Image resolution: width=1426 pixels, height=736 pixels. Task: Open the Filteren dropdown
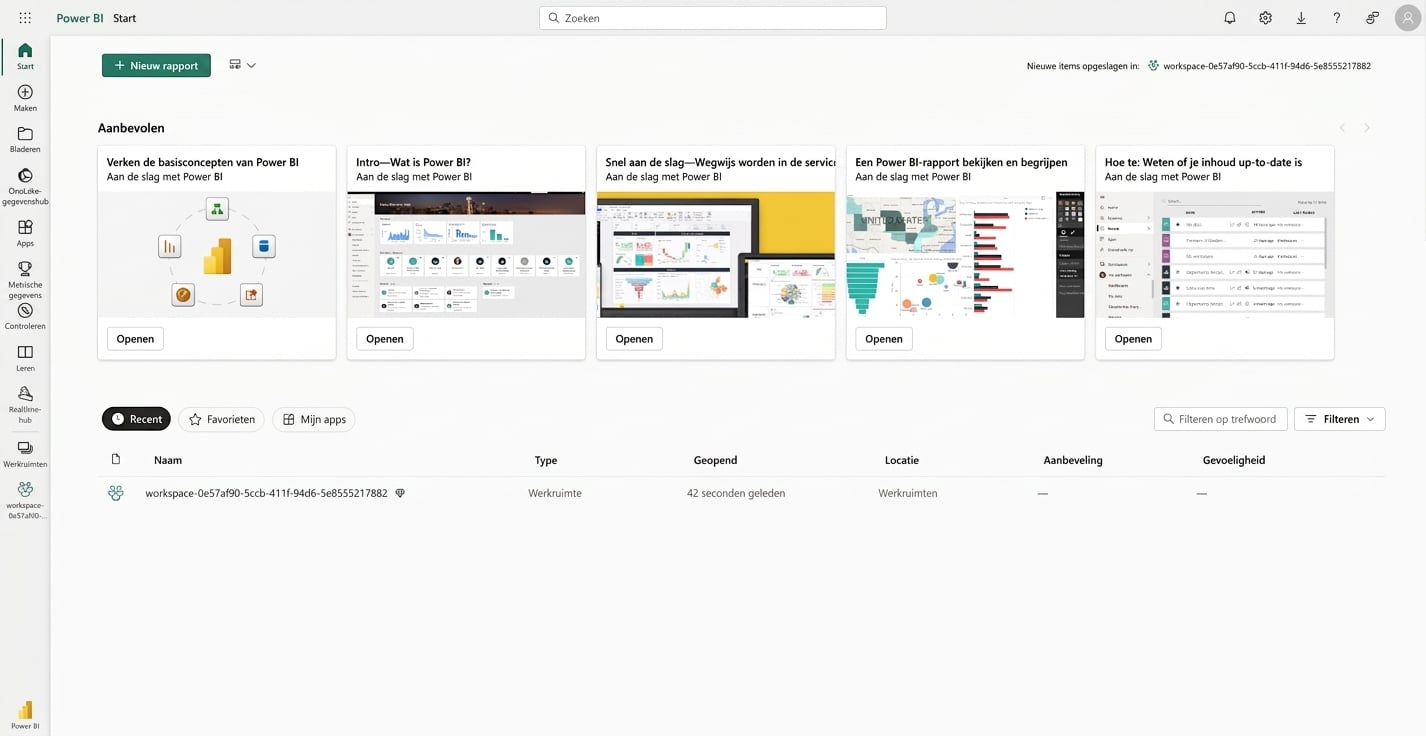pos(1339,419)
